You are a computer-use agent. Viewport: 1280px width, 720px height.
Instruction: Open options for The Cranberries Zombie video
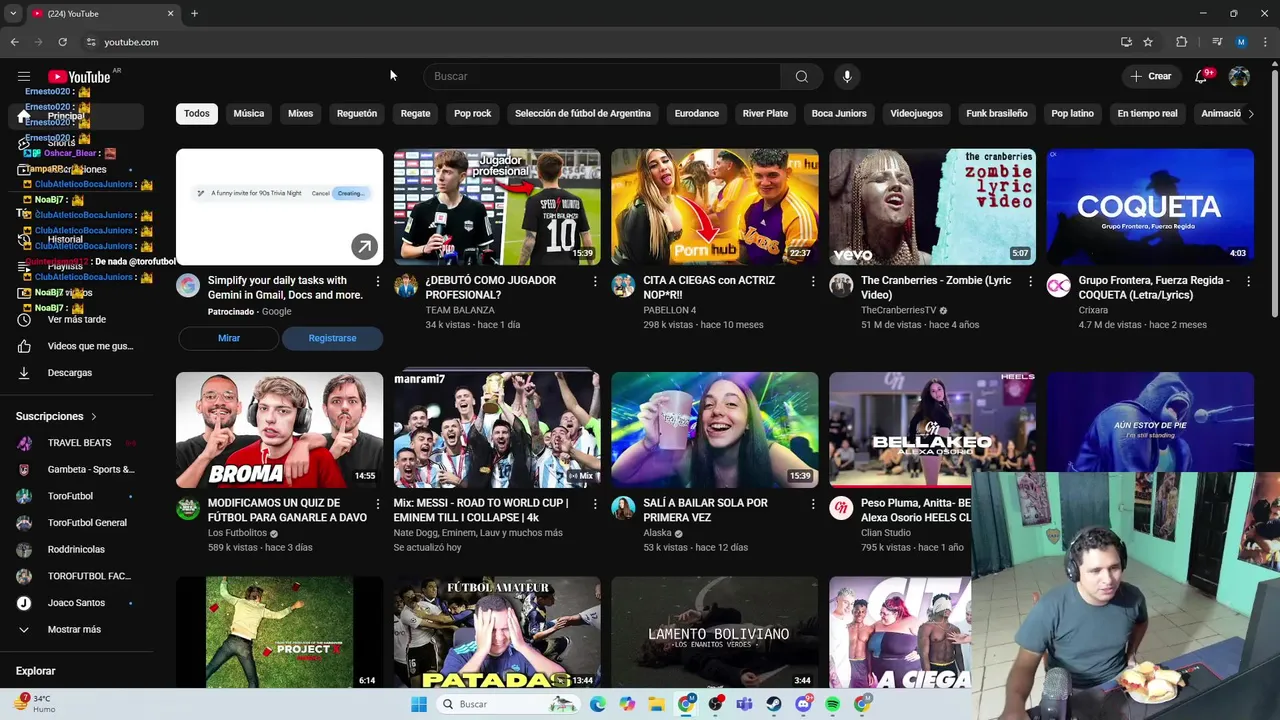tap(1031, 282)
